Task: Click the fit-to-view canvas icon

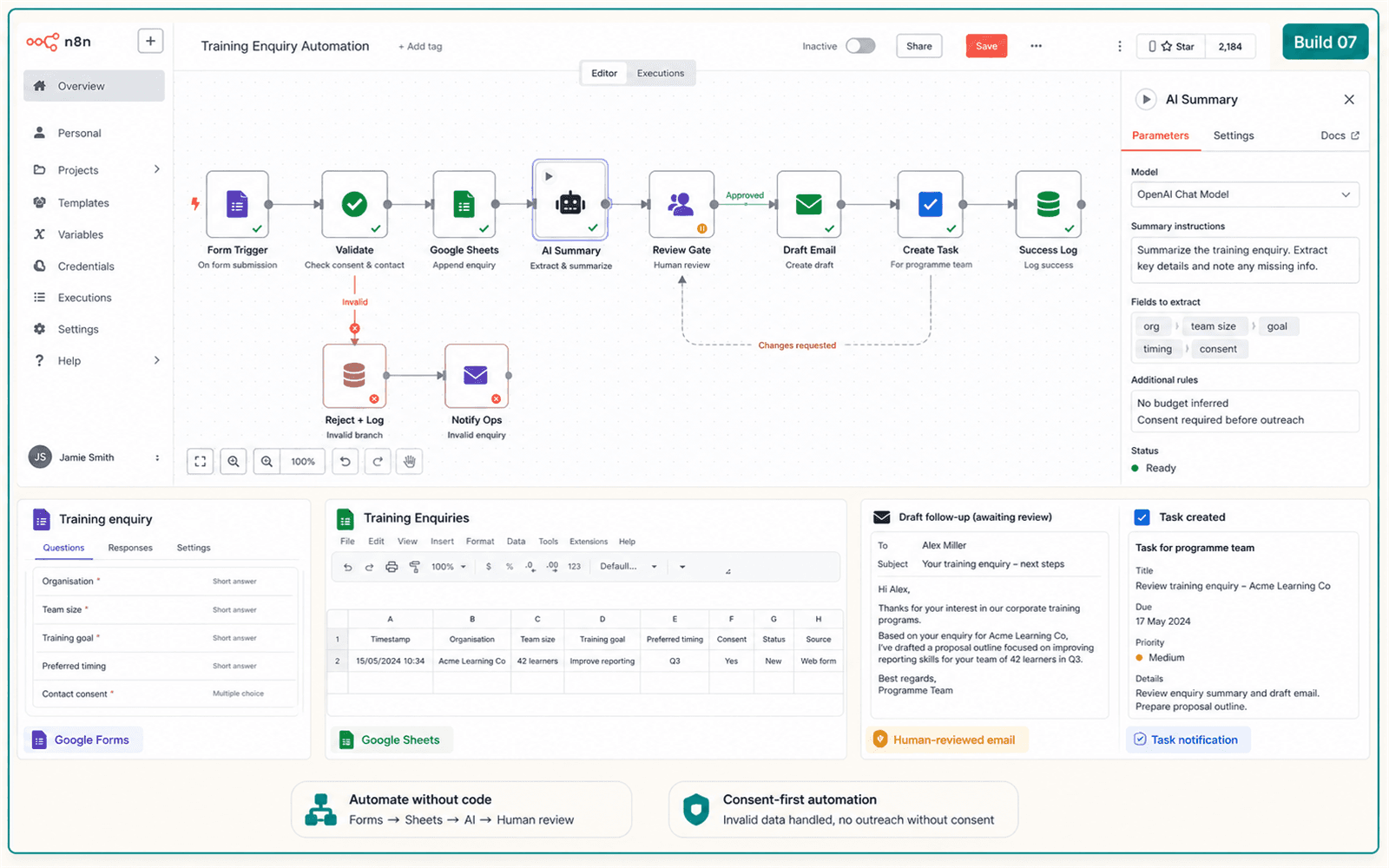Action: coord(201,462)
